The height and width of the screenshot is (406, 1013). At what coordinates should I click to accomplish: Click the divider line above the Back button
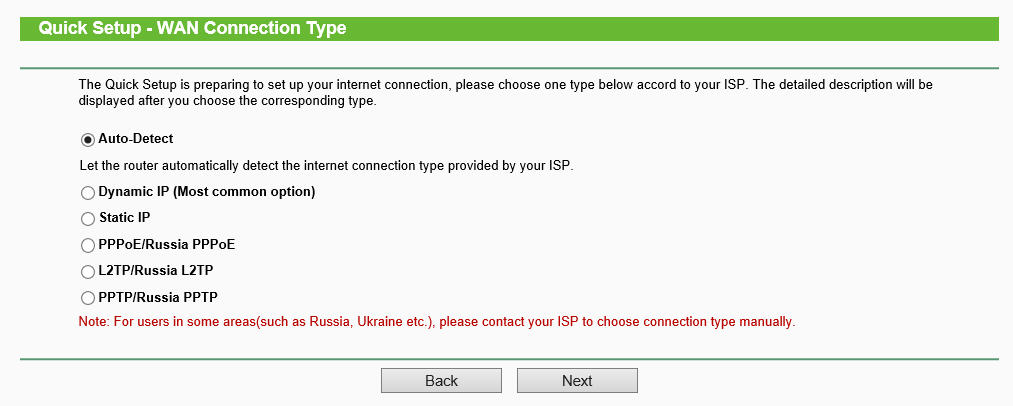tap(509, 358)
